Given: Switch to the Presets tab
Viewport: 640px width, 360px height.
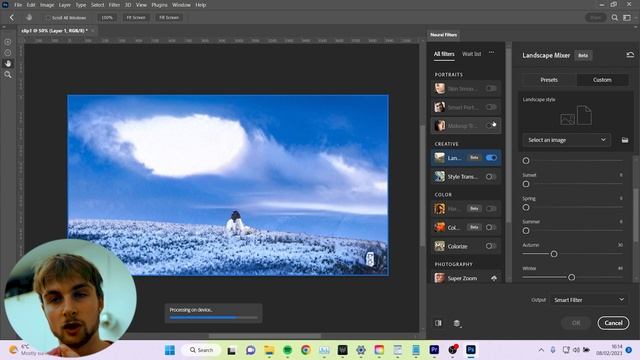Looking at the screenshot, I should (x=549, y=80).
